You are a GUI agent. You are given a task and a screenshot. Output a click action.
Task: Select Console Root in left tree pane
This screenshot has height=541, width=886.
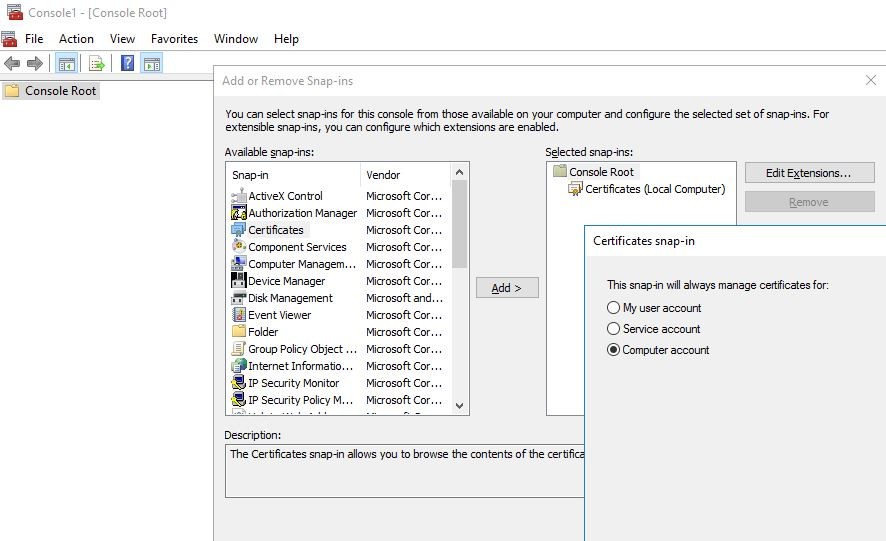pos(60,91)
